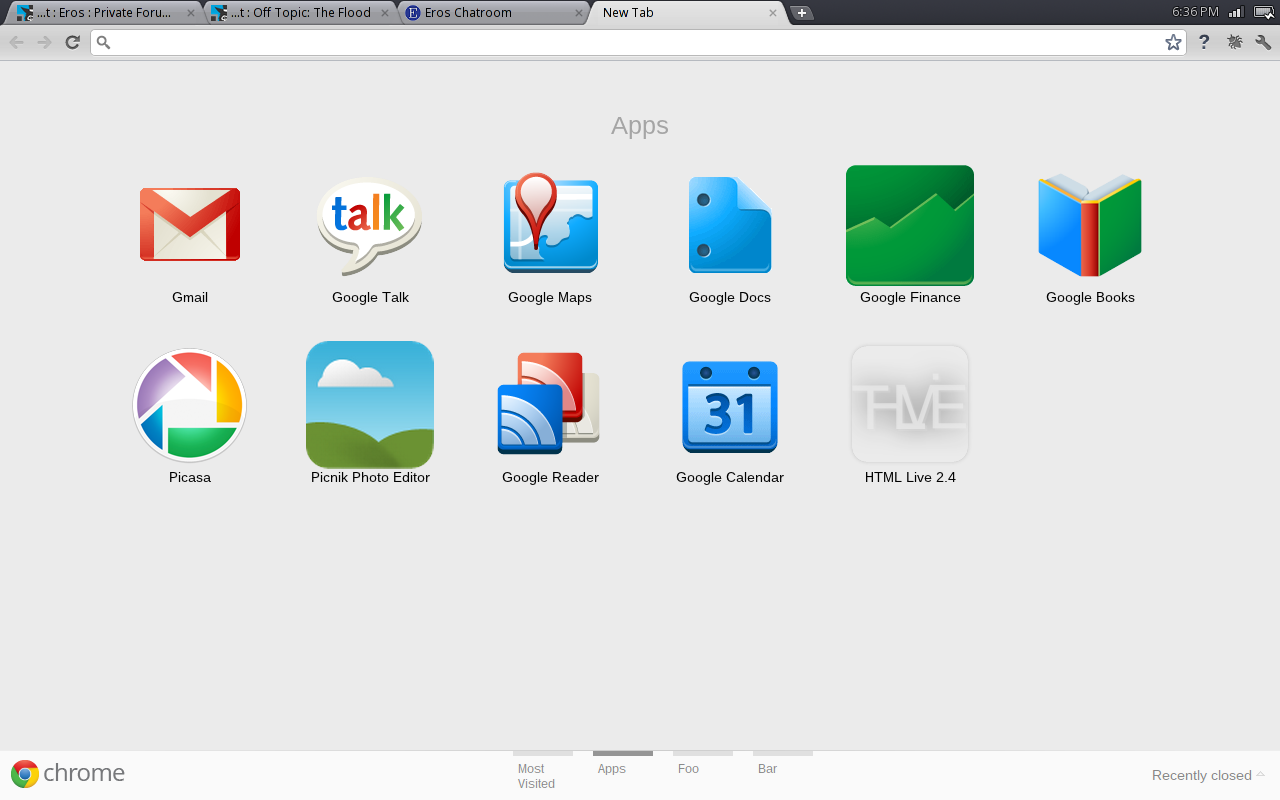Close the New Tab tab
Screen dimensions: 1280x800
click(772, 13)
